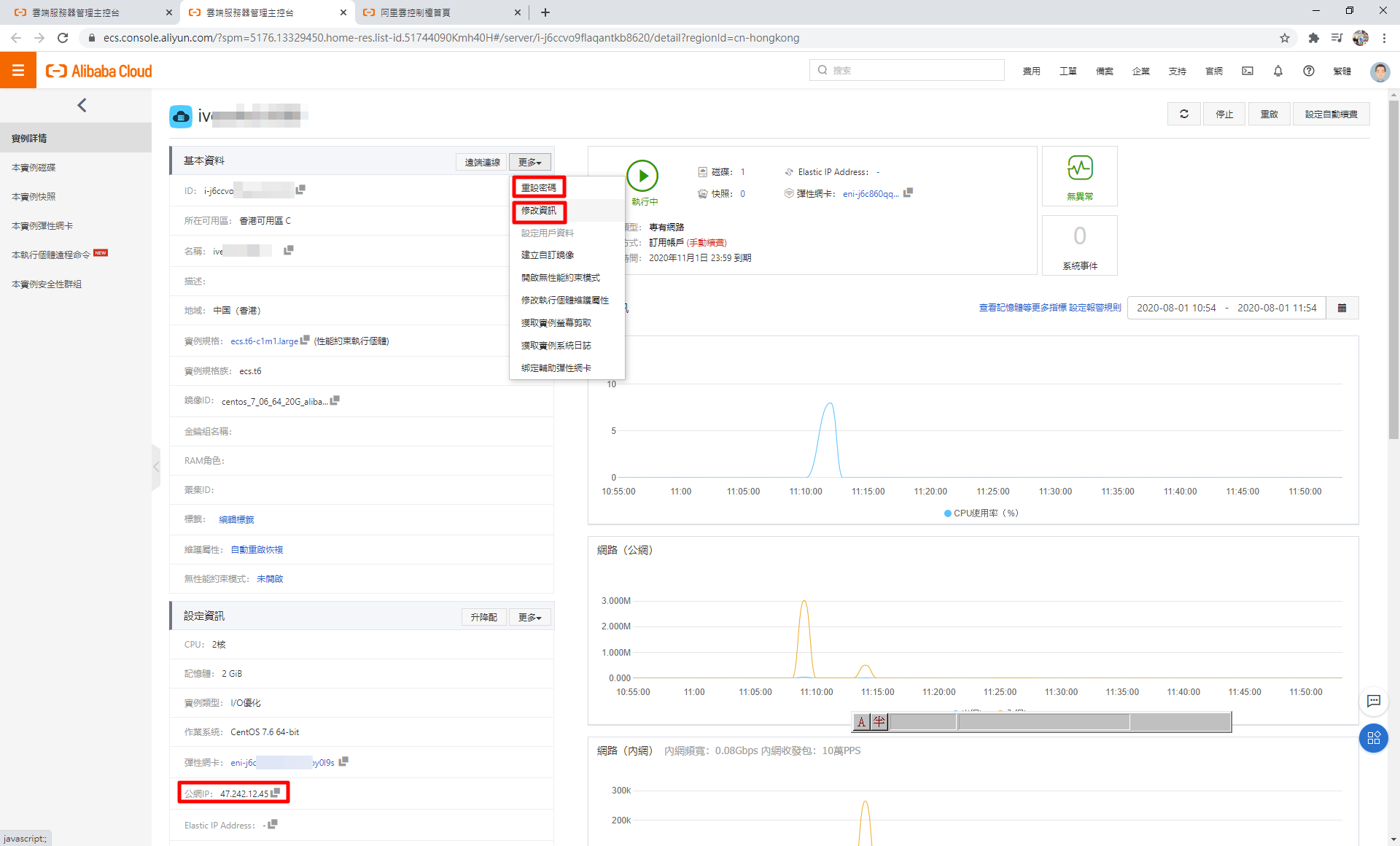Screen dimensions: 1400x846
Task: Expand the 更多 dropdown in 設定資訊
Action: (529, 617)
